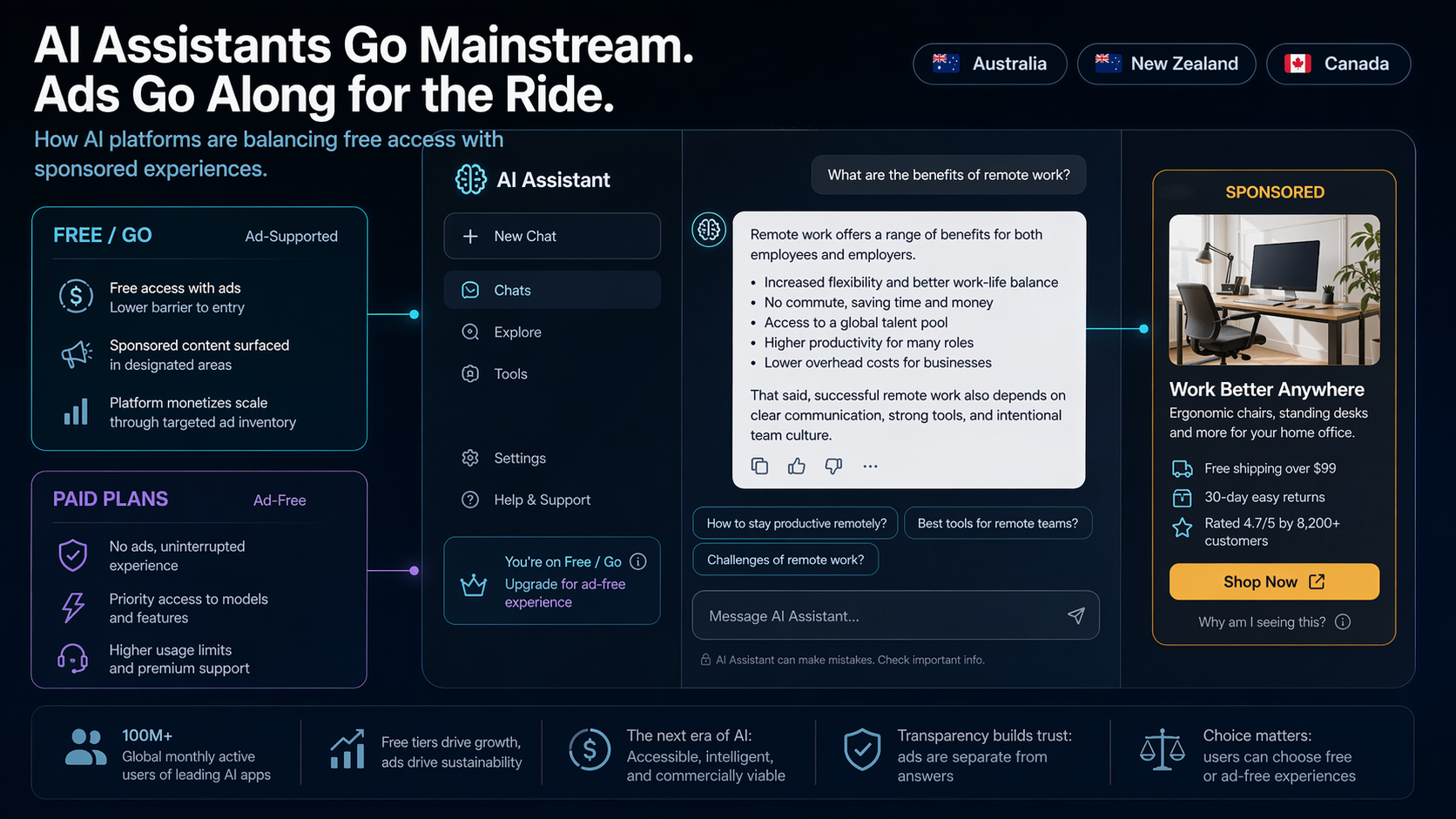Give the response a thumbs down
Screen dimensions: 1456x819
click(x=833, y=467)
